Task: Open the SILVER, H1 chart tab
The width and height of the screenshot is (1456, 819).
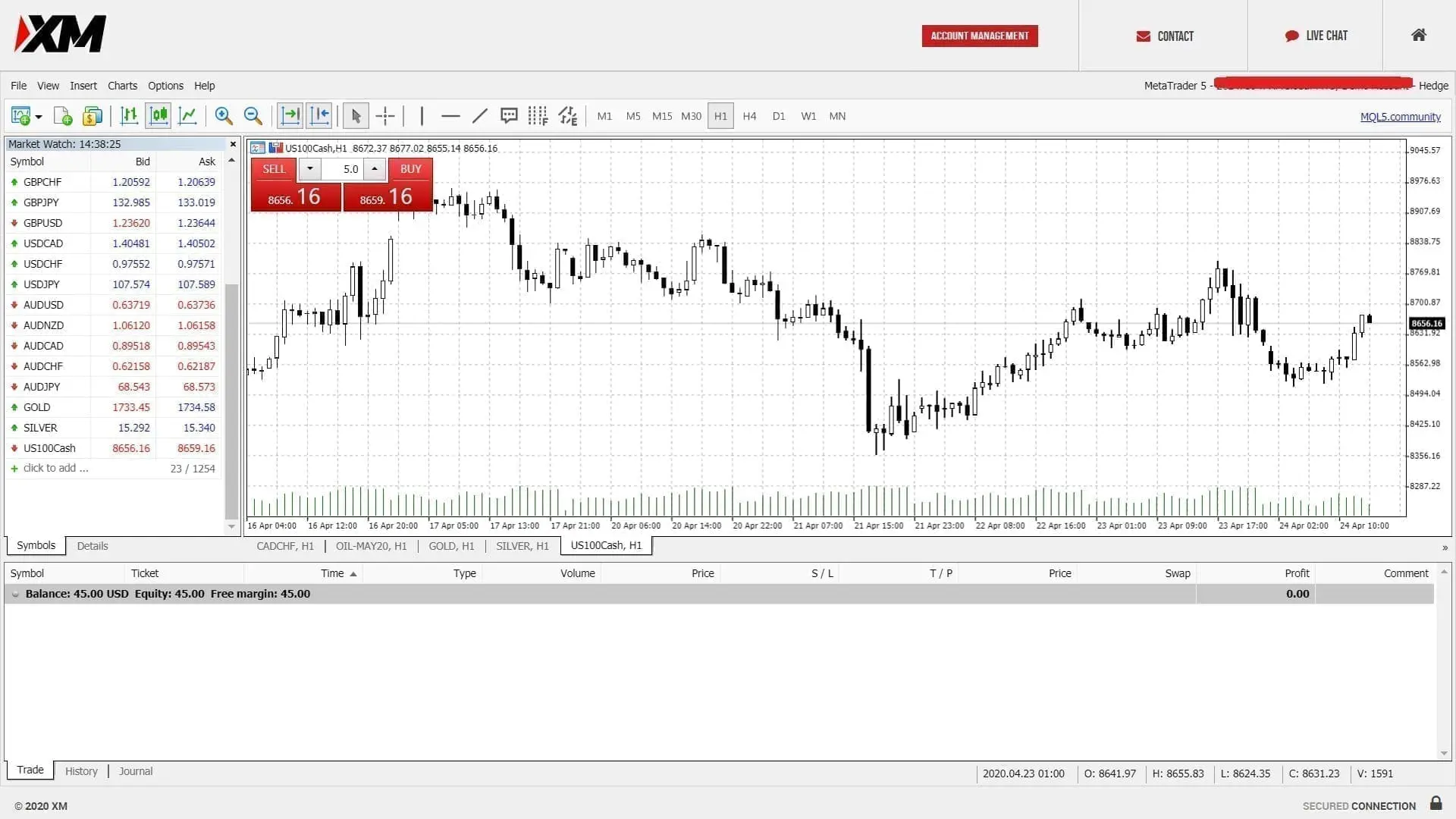Action: (522, 546)
